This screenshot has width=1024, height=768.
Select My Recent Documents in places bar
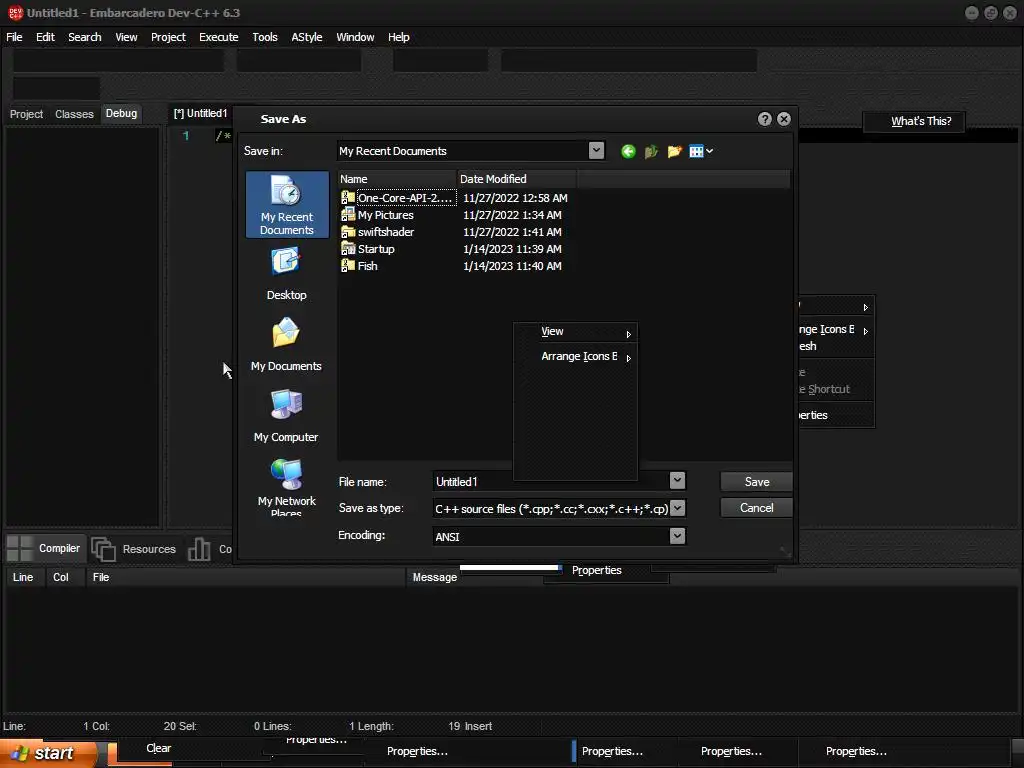287,204
